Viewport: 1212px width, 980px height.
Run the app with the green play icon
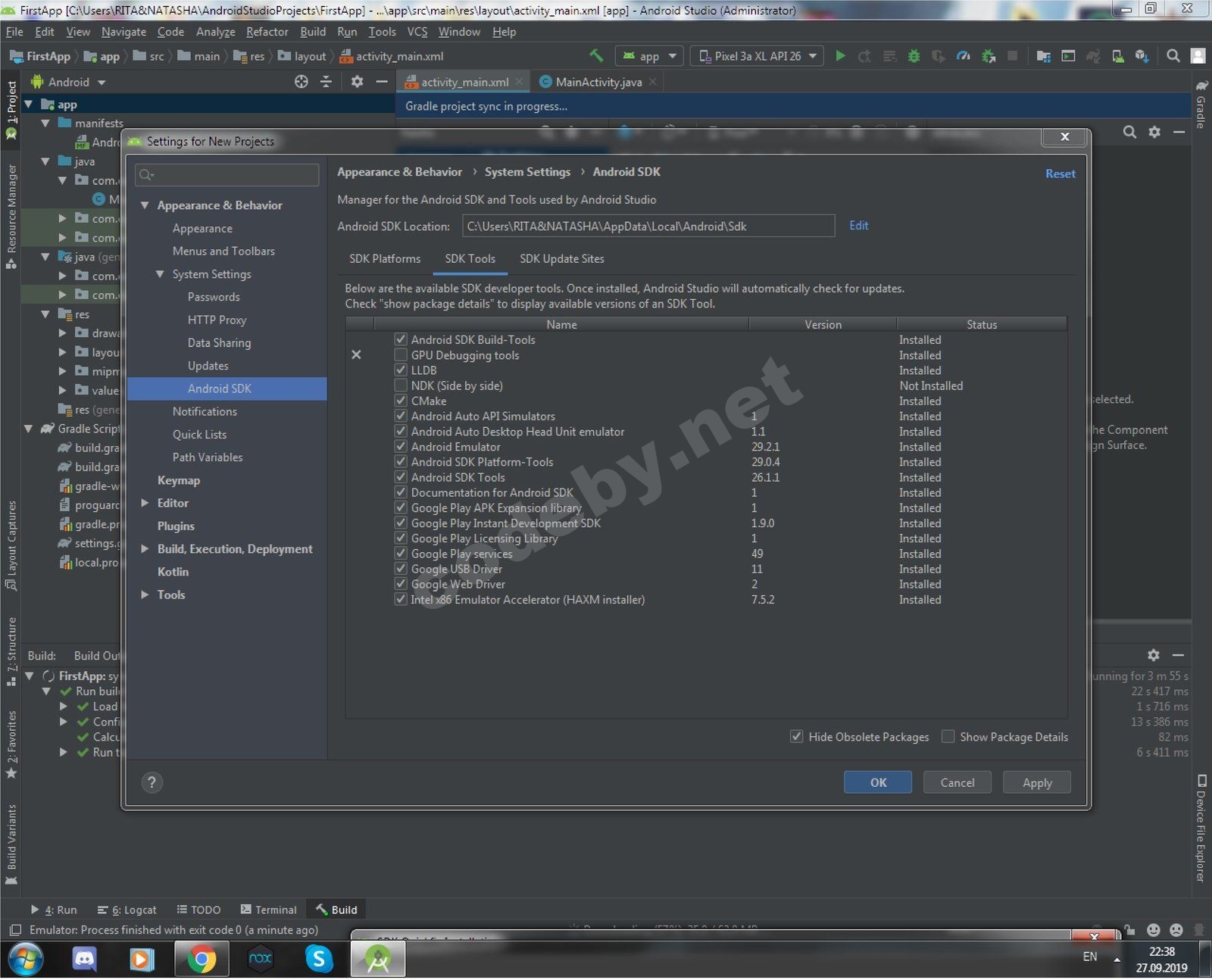[840, 56]
